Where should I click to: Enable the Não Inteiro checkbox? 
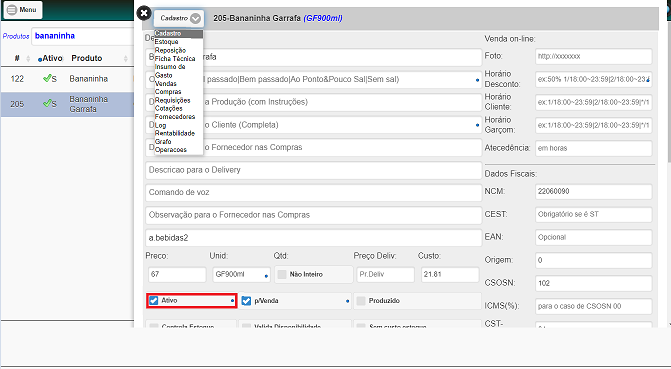(282, 274)
